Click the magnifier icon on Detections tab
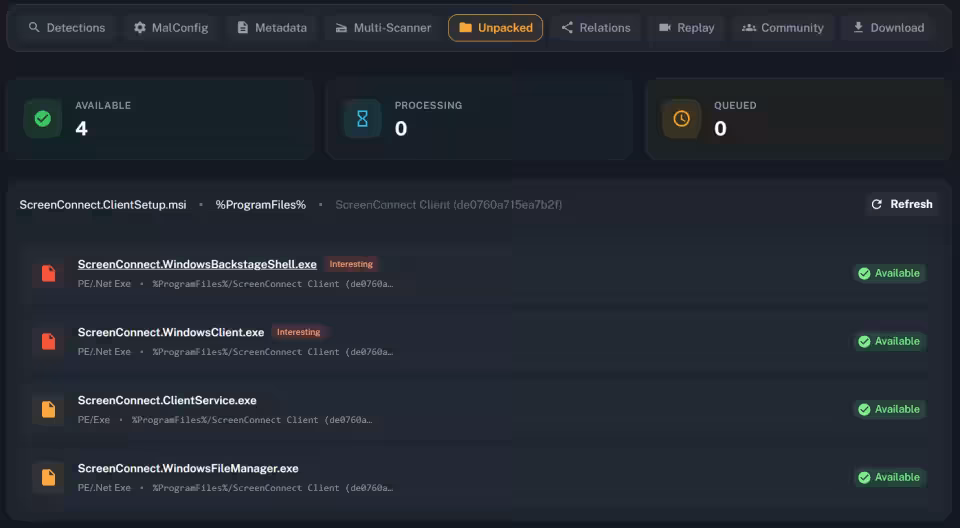 click(34, 28)
